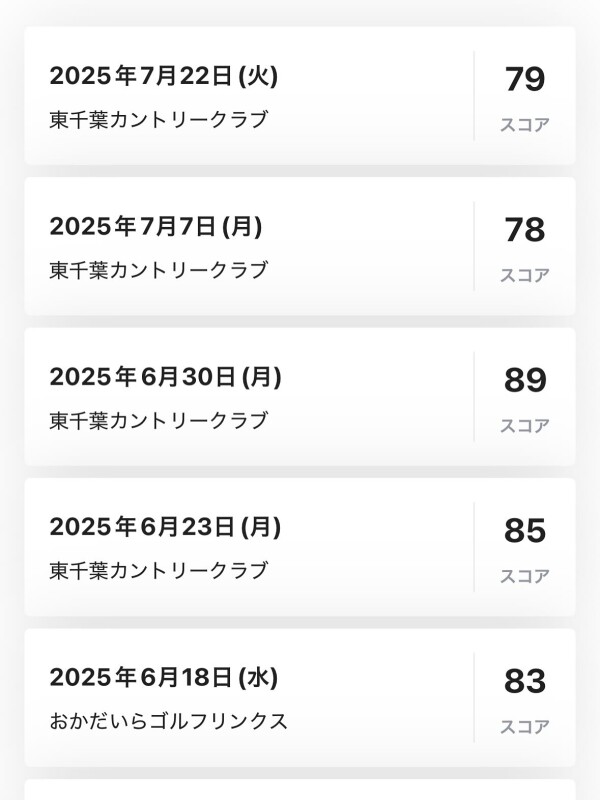Viewport: 600px width, 800px height.
Task: Open the June 23, 2025 round card
Action: tap(300, 547)
